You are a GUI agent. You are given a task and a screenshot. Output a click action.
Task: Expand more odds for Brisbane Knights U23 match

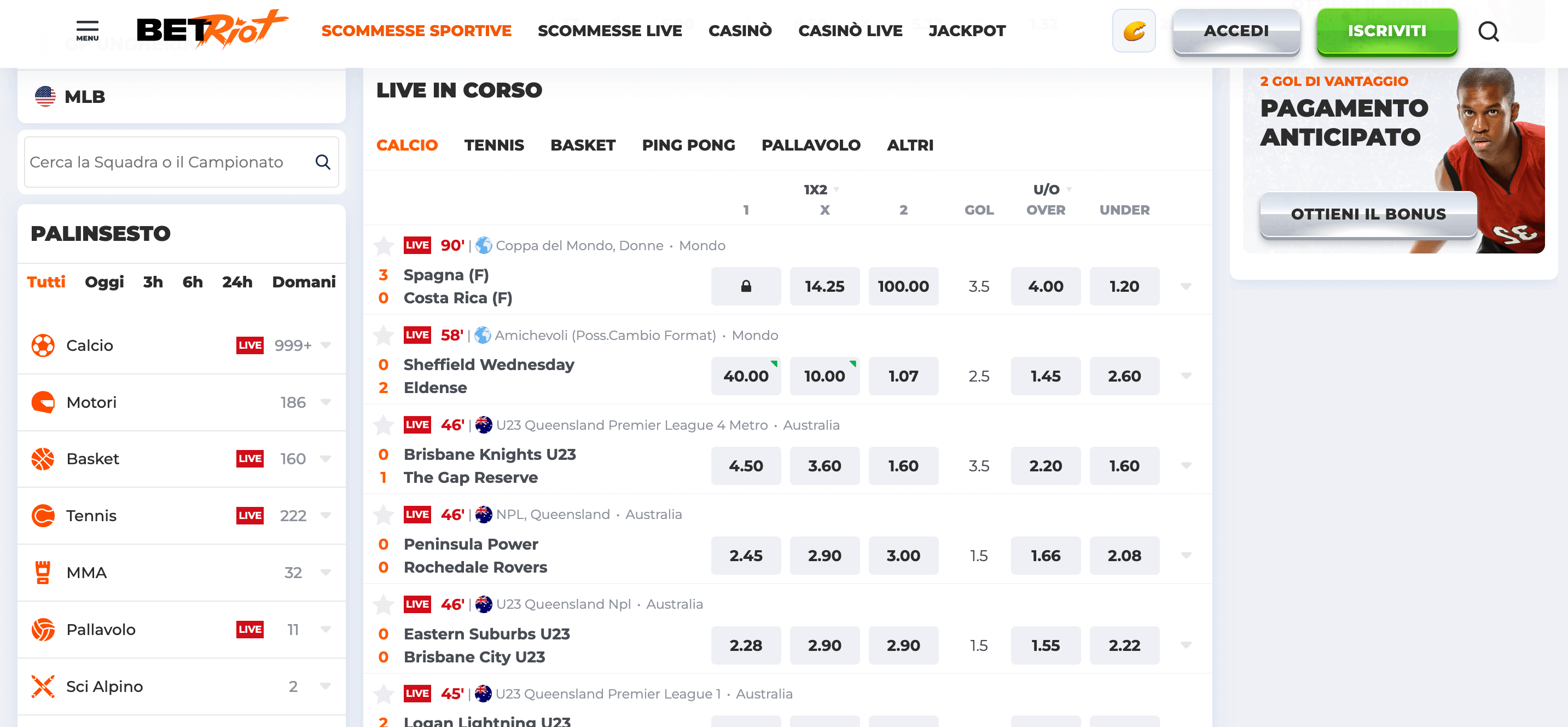coord(1186,465)
